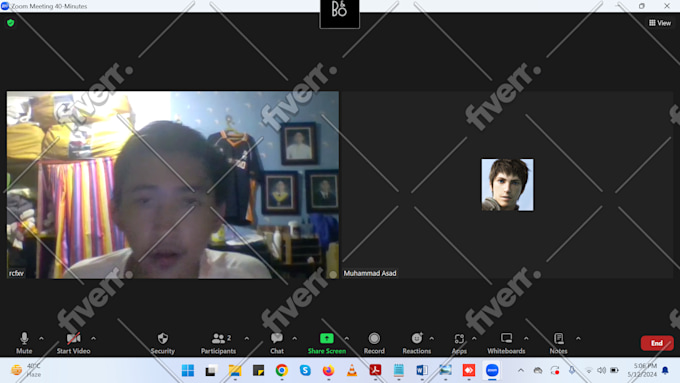Expand chat options arrow beside Chat
Image resolution: width=680 pixels, height=383 pixels.
(x=294, y=338)
